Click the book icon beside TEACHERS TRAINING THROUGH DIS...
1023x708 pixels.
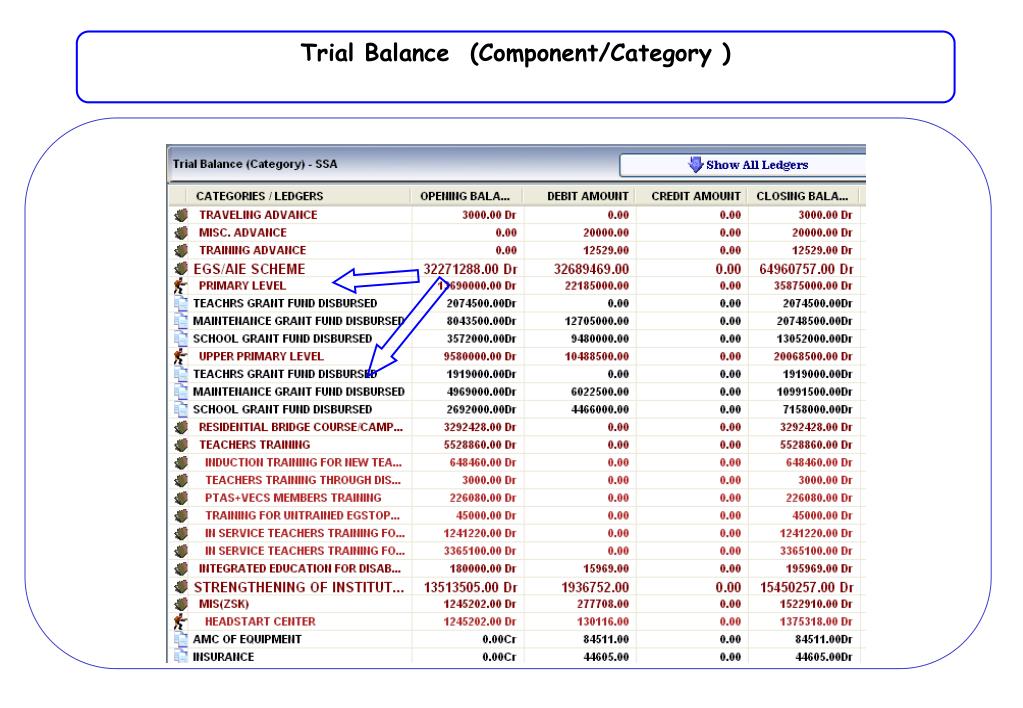tap(181, 480)
